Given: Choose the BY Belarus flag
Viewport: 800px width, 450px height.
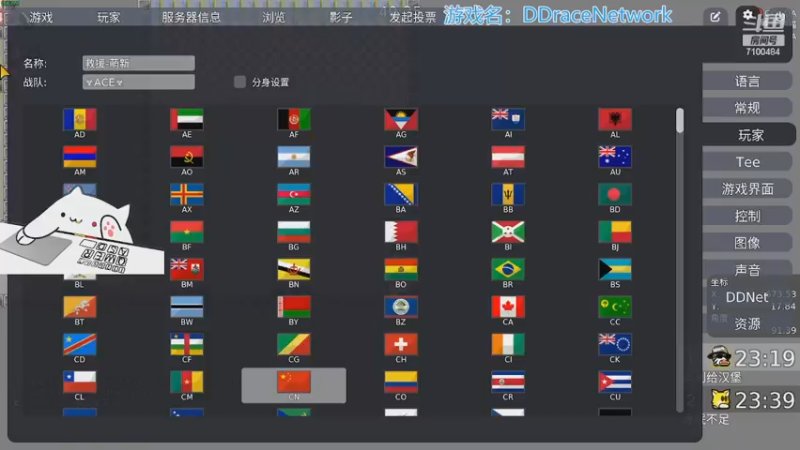Looking at the screenshot, I should [294, 307].
